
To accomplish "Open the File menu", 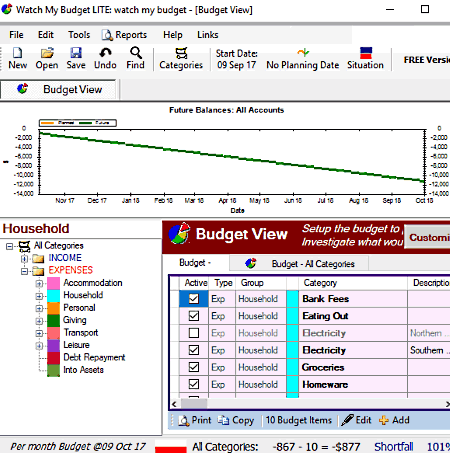I will (16, 35).
